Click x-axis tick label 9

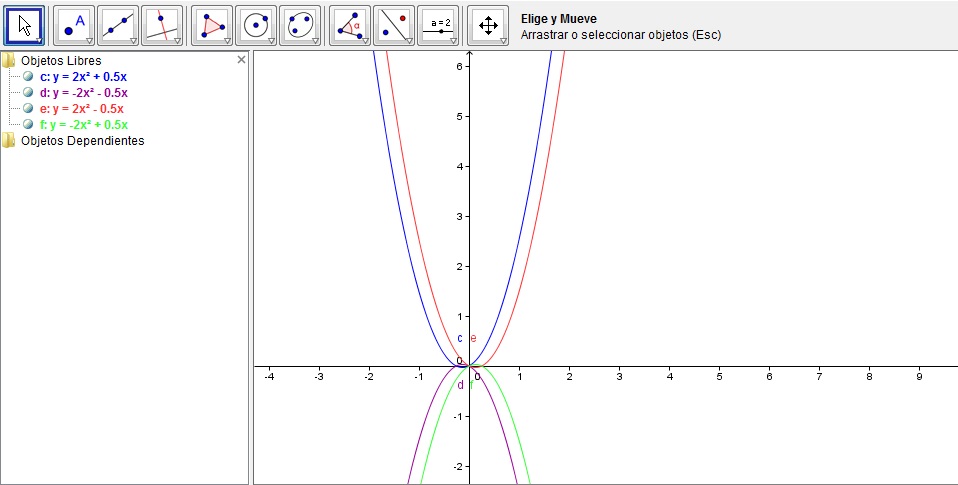tap(920, 377)
